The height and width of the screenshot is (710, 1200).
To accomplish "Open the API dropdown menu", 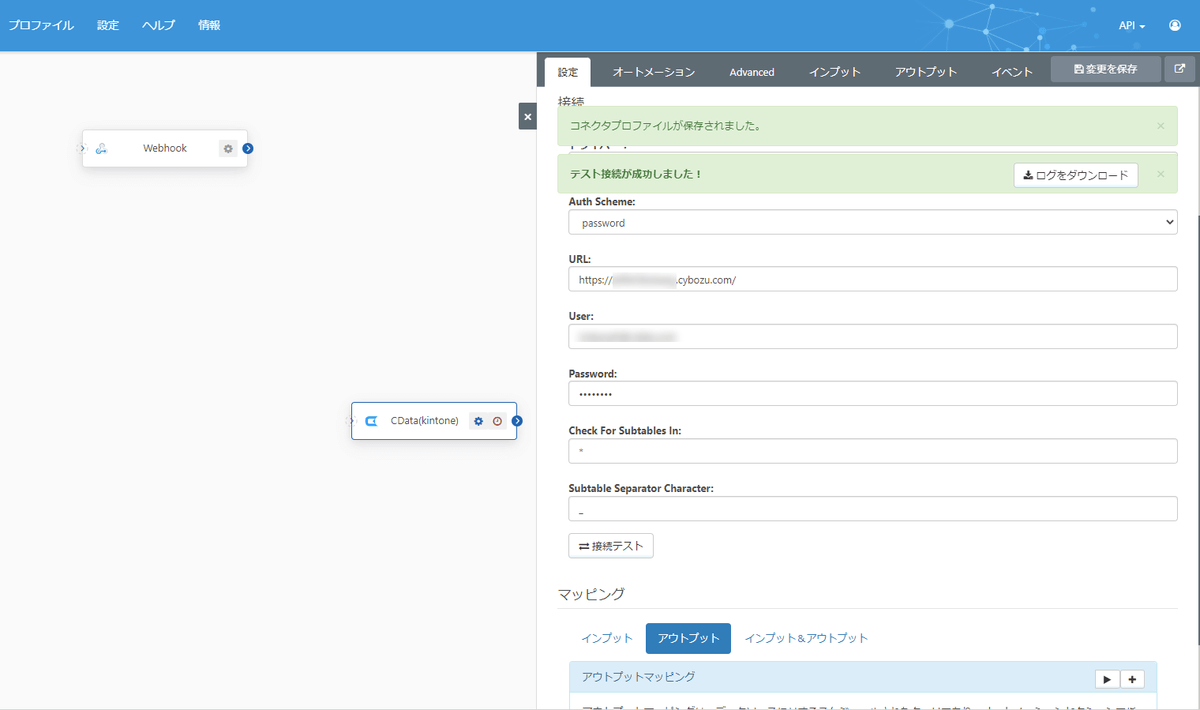I will coord(1132,25).
